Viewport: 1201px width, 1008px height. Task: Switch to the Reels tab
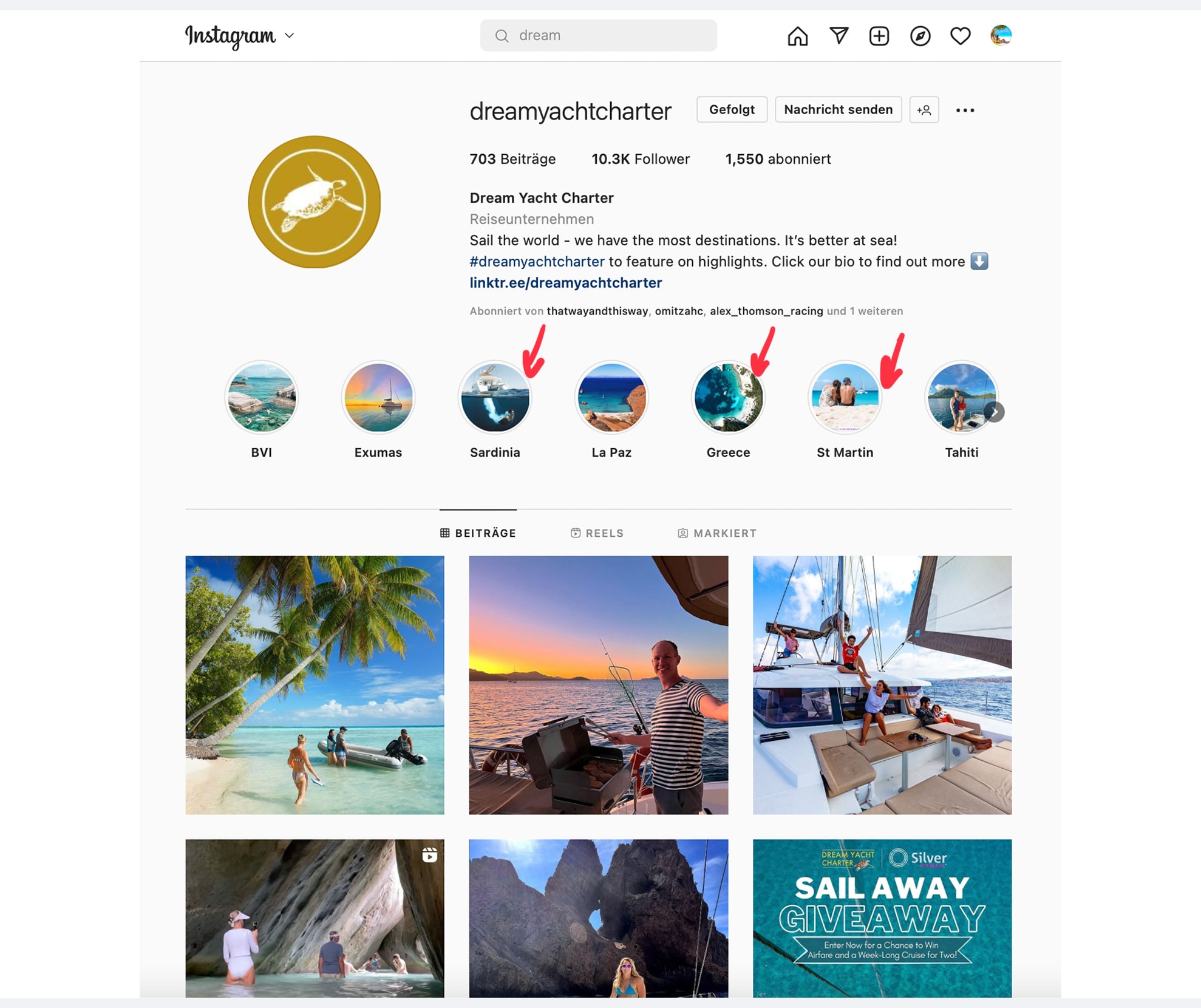pos(597,533)
